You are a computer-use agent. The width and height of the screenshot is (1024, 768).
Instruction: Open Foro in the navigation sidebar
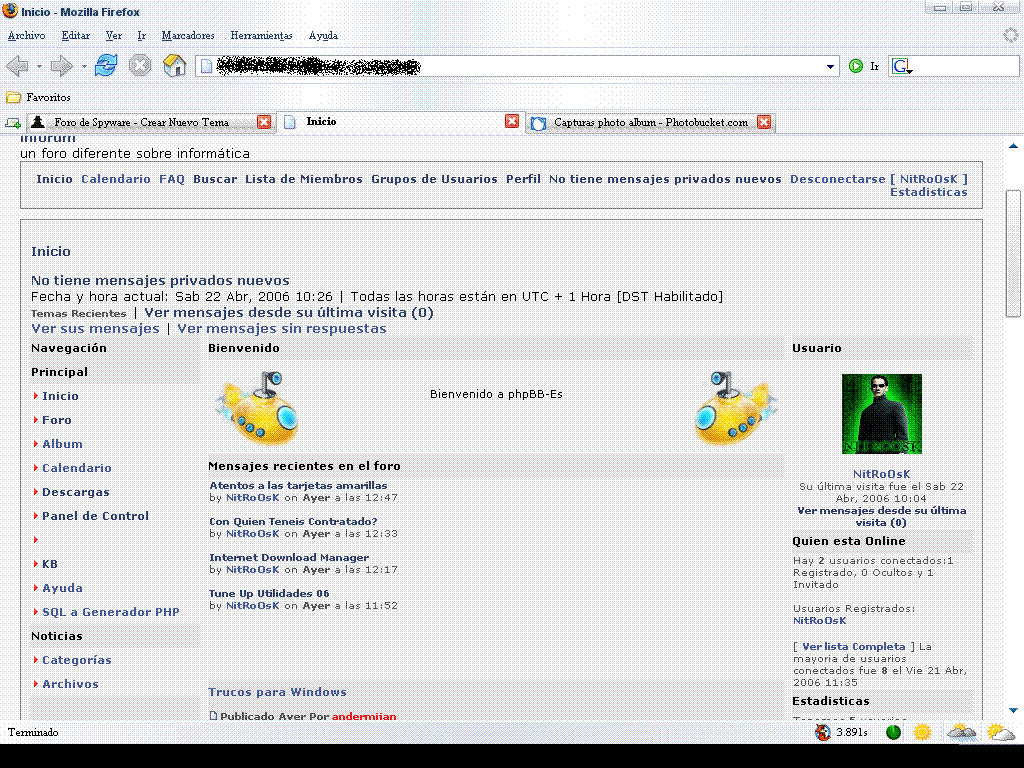pyautogui.click(x=57, y=420)
